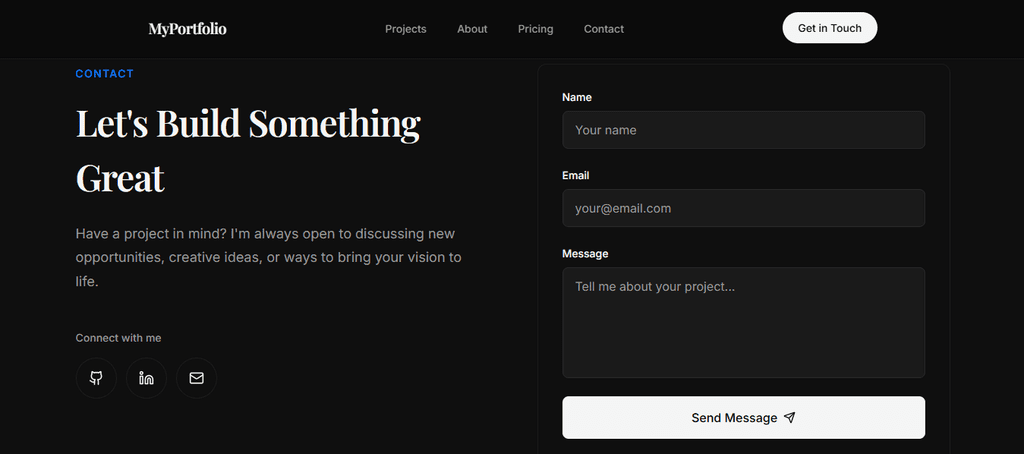
Task: Navigate to the About section
Action: click(x=472, y=29)
